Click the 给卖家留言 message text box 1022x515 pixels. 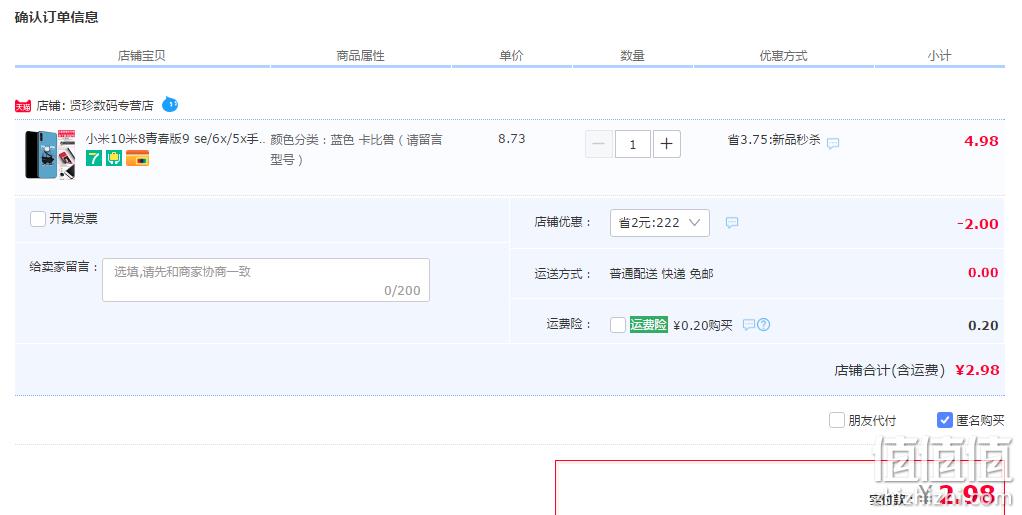266,280
